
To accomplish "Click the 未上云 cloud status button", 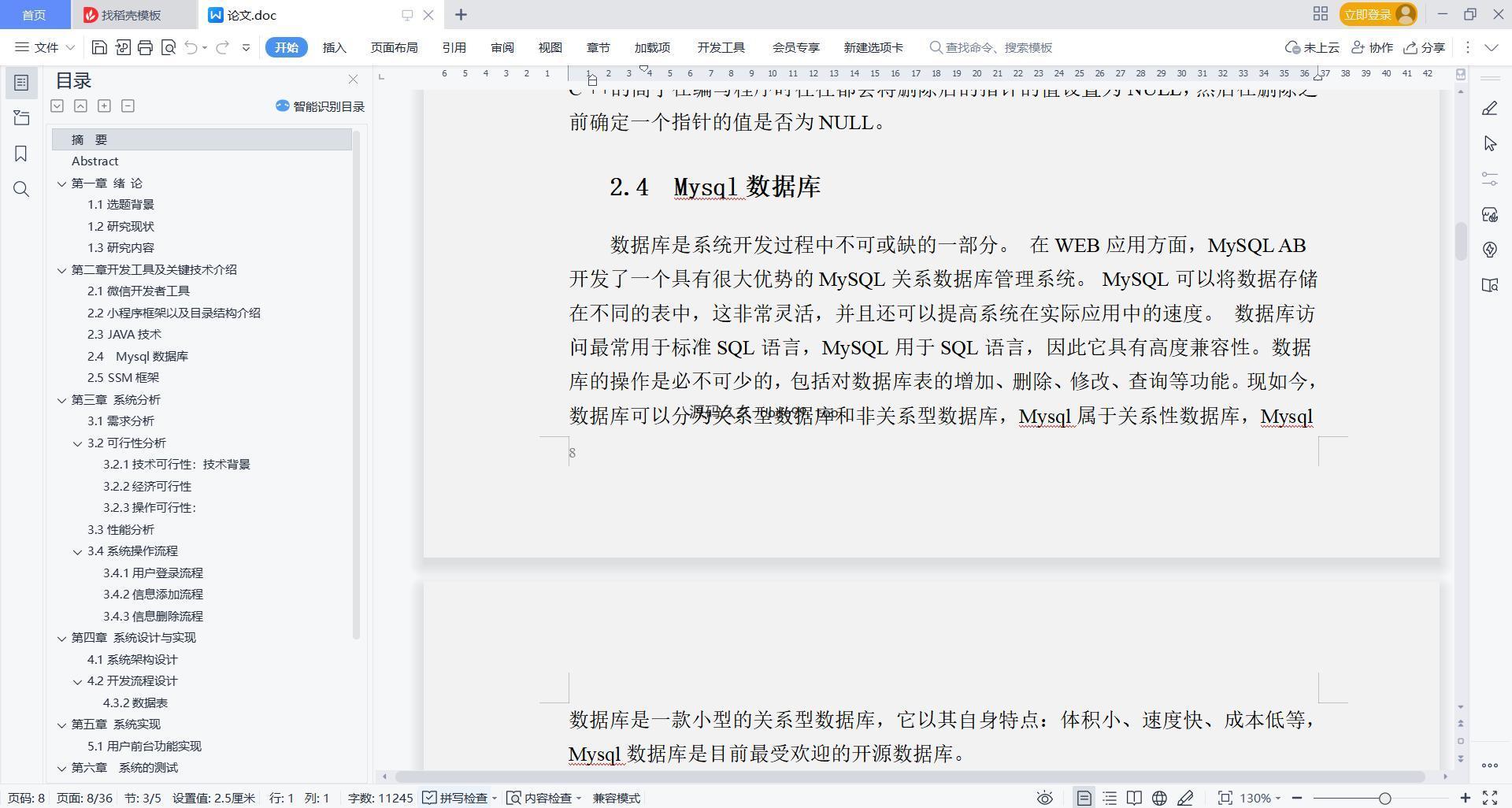I will pyautogui.click(x=1312, y=48).
